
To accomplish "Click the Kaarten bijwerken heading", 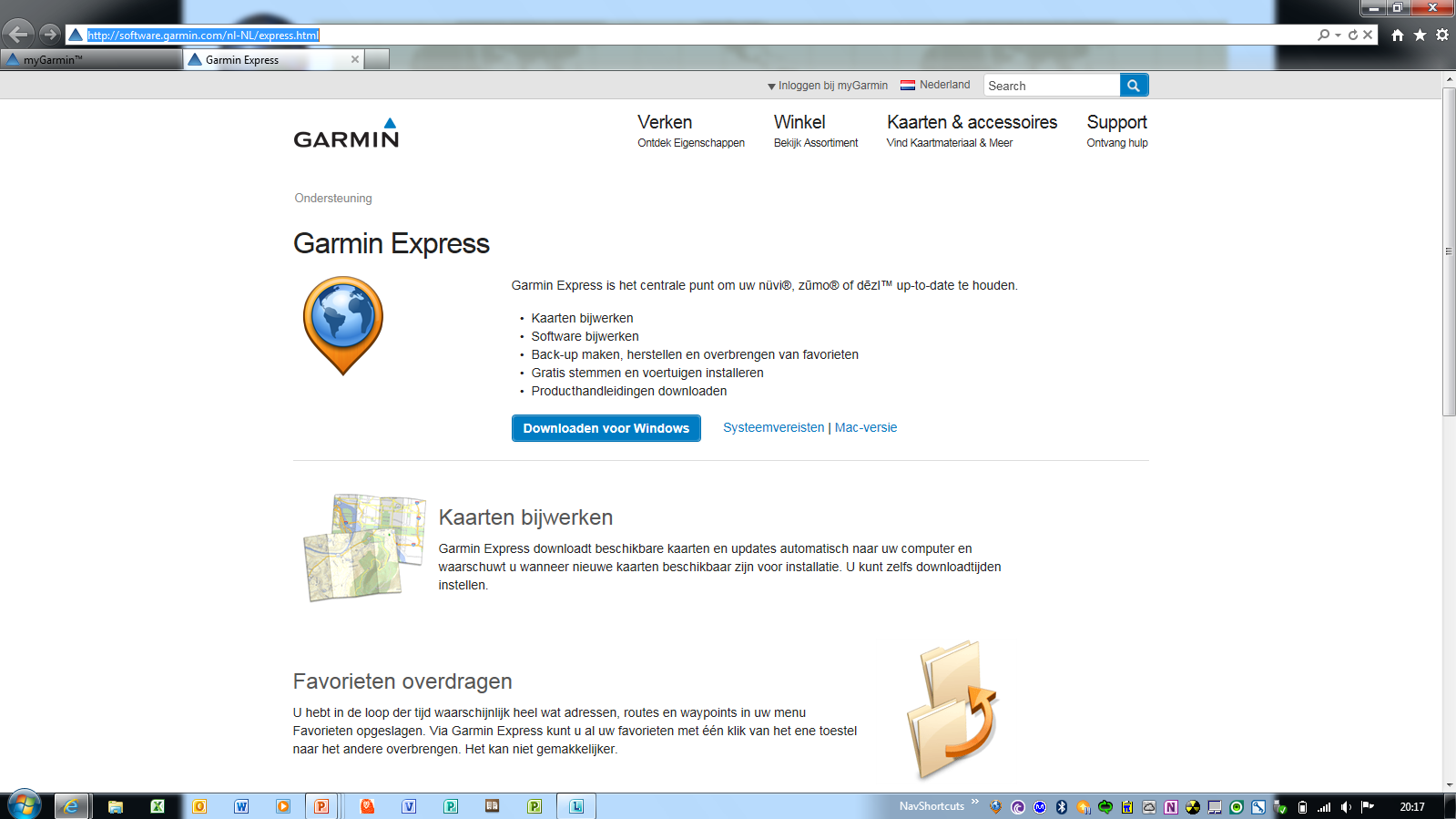I will 525,517.
